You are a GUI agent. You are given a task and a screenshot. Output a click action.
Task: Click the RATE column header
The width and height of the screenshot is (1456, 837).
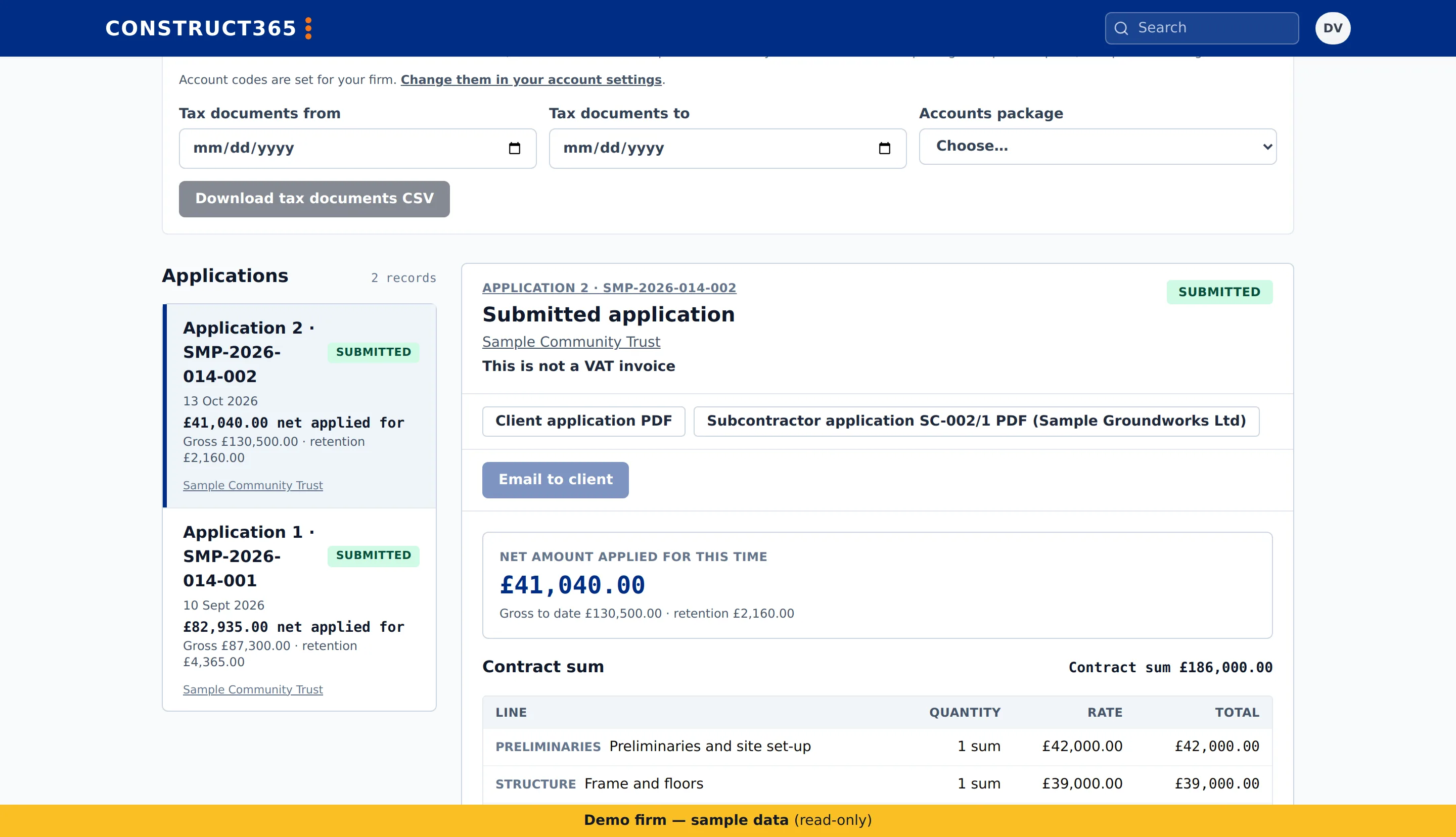1105,712
